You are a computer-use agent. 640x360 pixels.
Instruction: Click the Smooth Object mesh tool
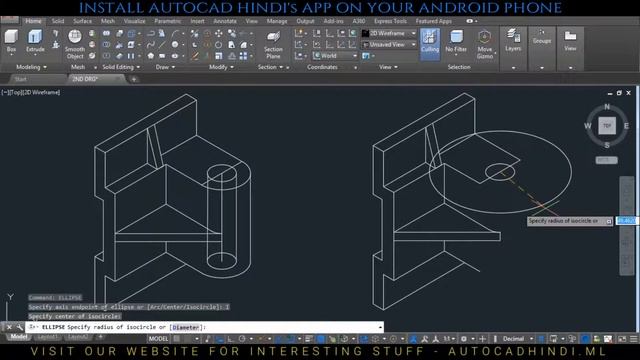[75, 44]
